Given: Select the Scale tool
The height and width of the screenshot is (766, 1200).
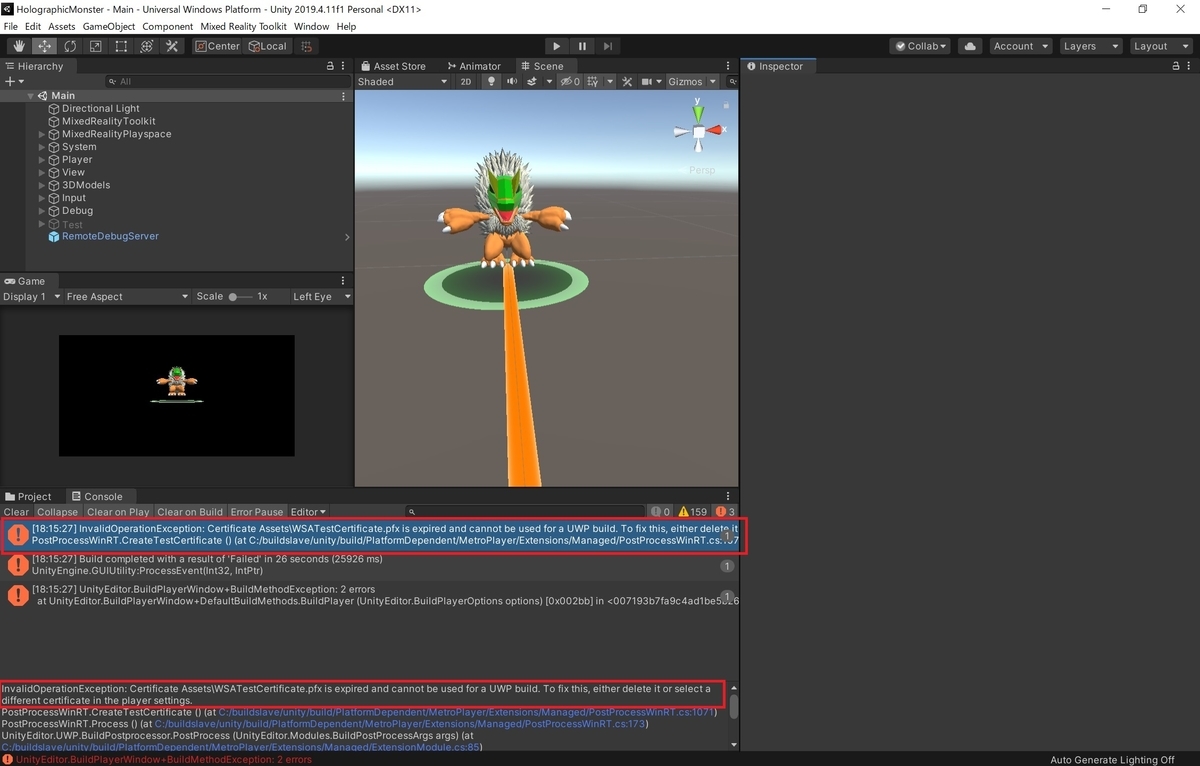Looking at the screenshot, I should (96, 46).
